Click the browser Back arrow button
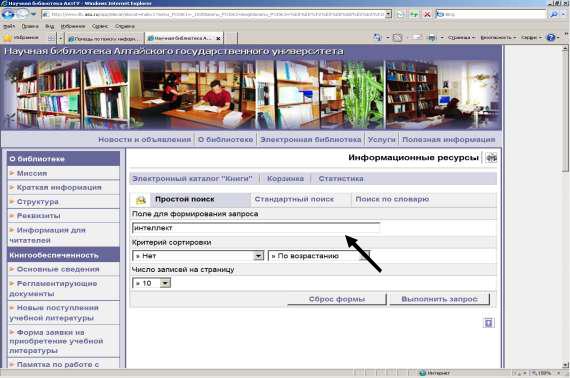This screenshot has width=570, height=378. pyautogui.click(x=8, y=14)
